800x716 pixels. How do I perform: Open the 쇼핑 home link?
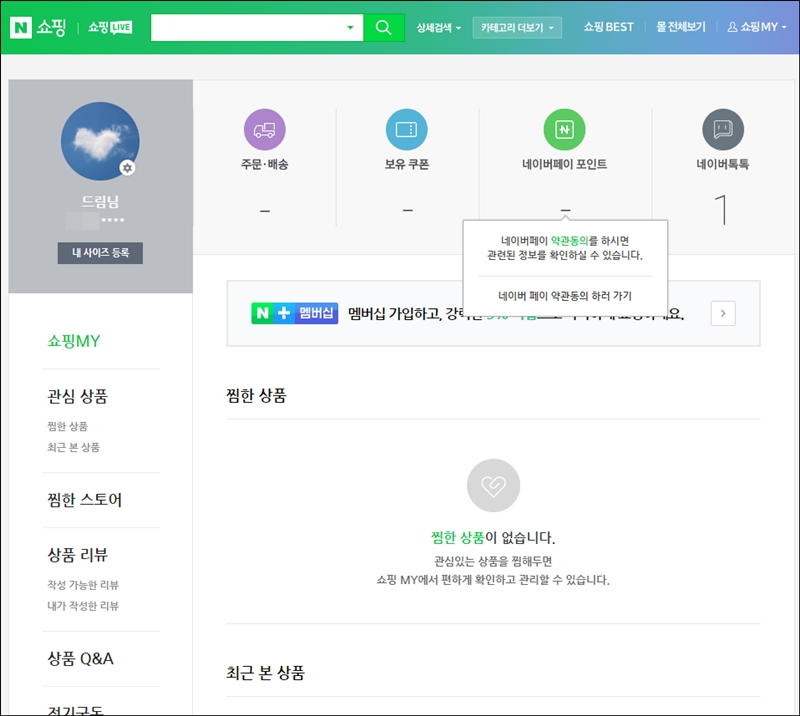51,28
